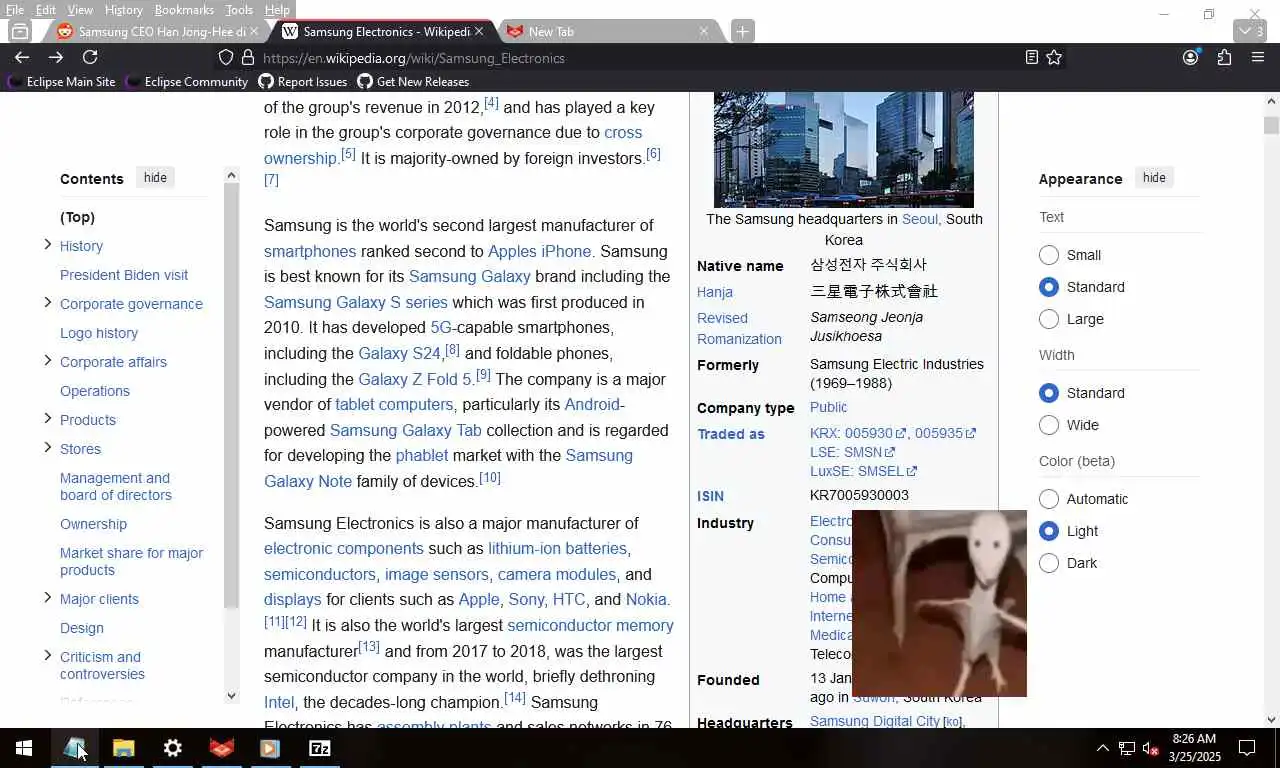Viewport: 1280px width, 768px height.
Task: Open the File menu
Action: tap(15, 10)
